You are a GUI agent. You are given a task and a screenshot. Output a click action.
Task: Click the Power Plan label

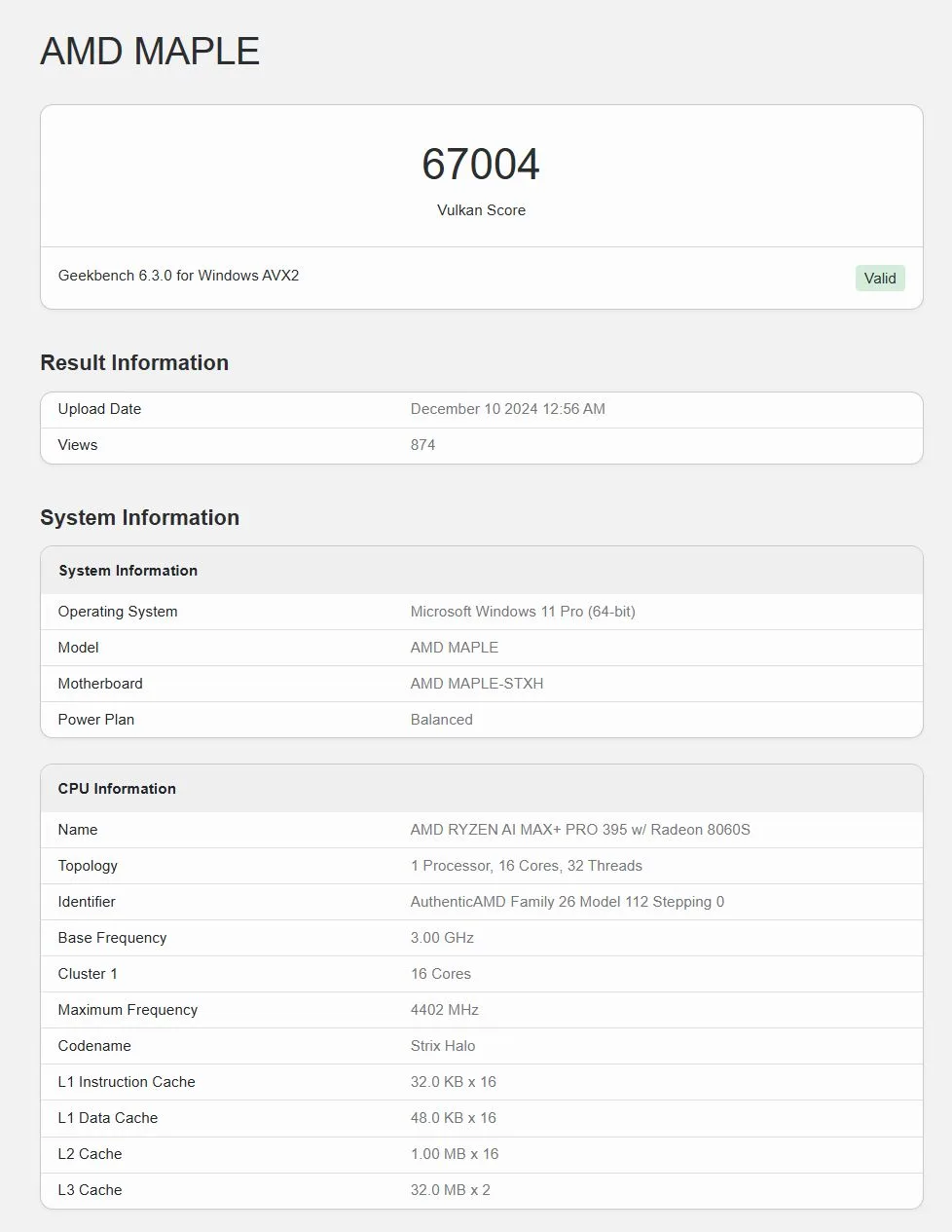96,720
